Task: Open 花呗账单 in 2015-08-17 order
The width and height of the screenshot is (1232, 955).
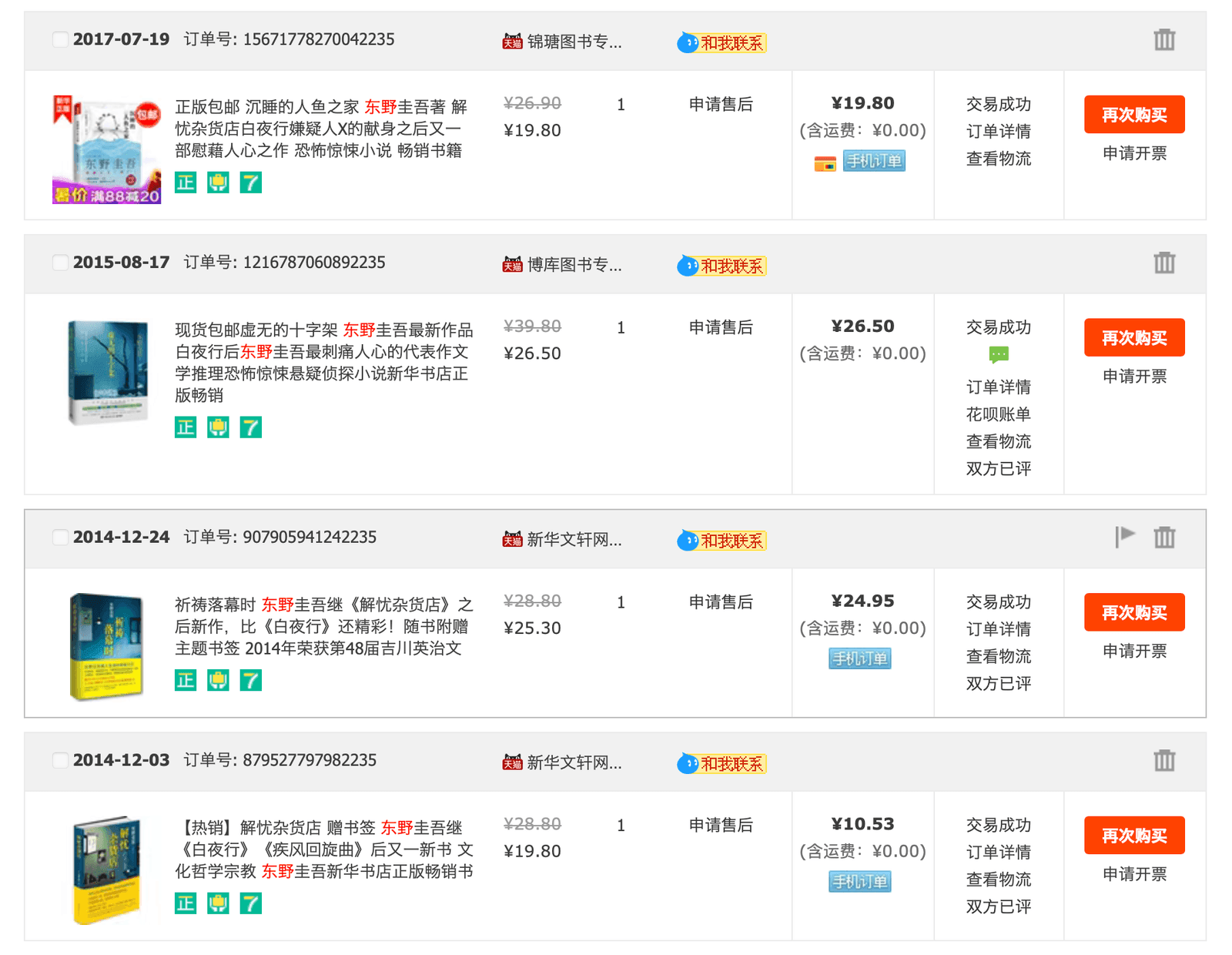Action: click(x=999, y=414)
